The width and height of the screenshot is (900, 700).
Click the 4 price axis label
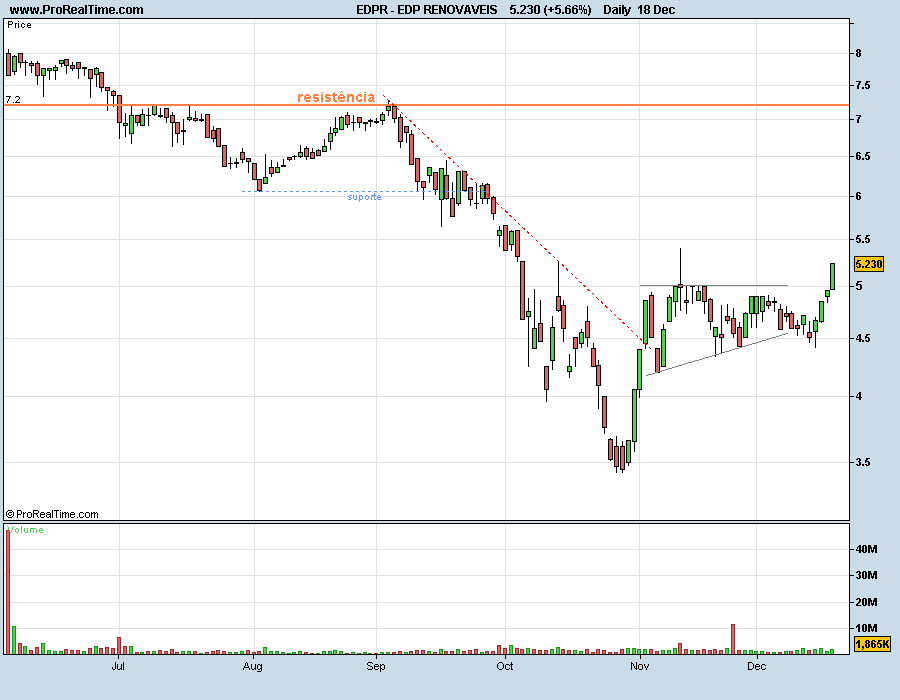tap(858, 396)
